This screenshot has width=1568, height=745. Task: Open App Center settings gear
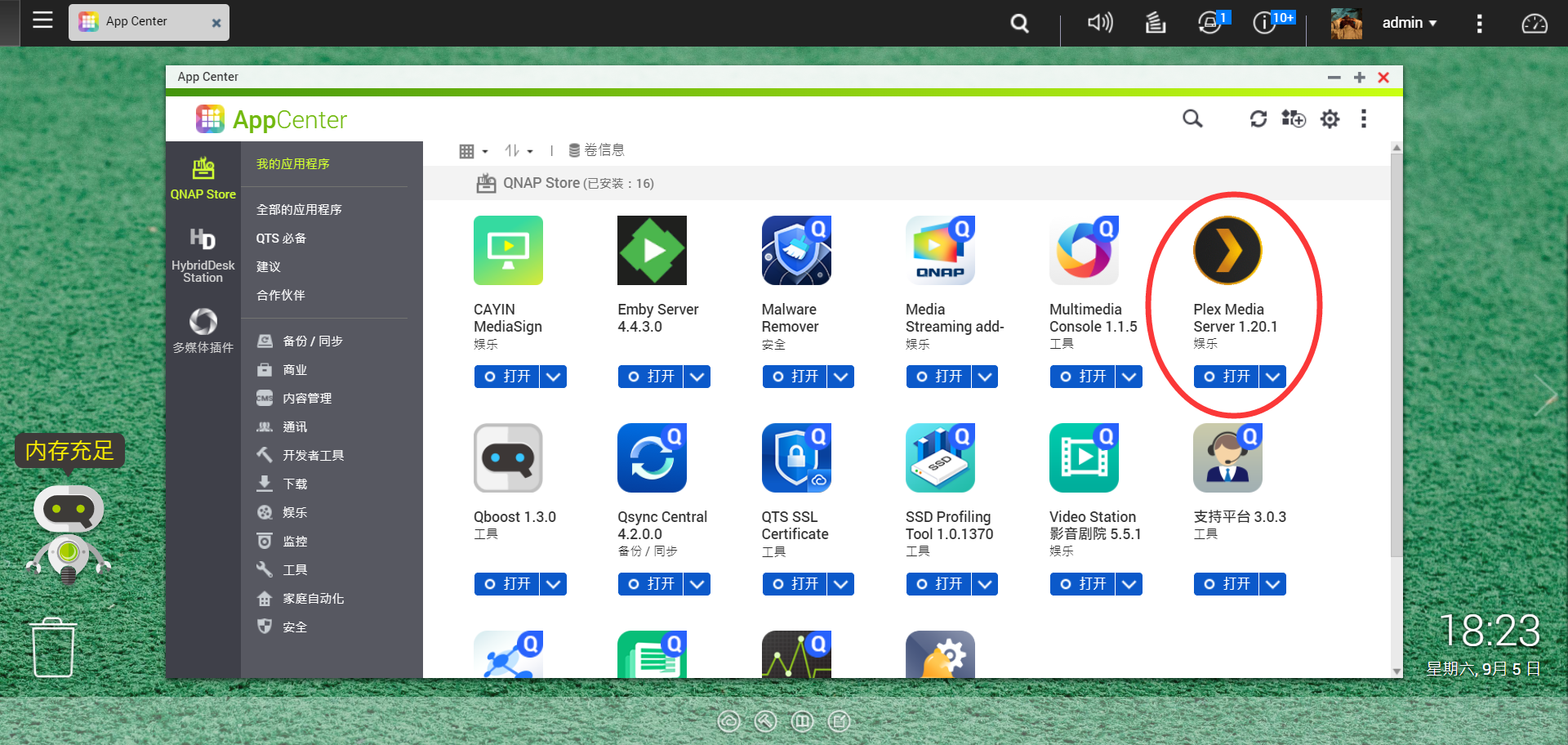pos(1330,118)
